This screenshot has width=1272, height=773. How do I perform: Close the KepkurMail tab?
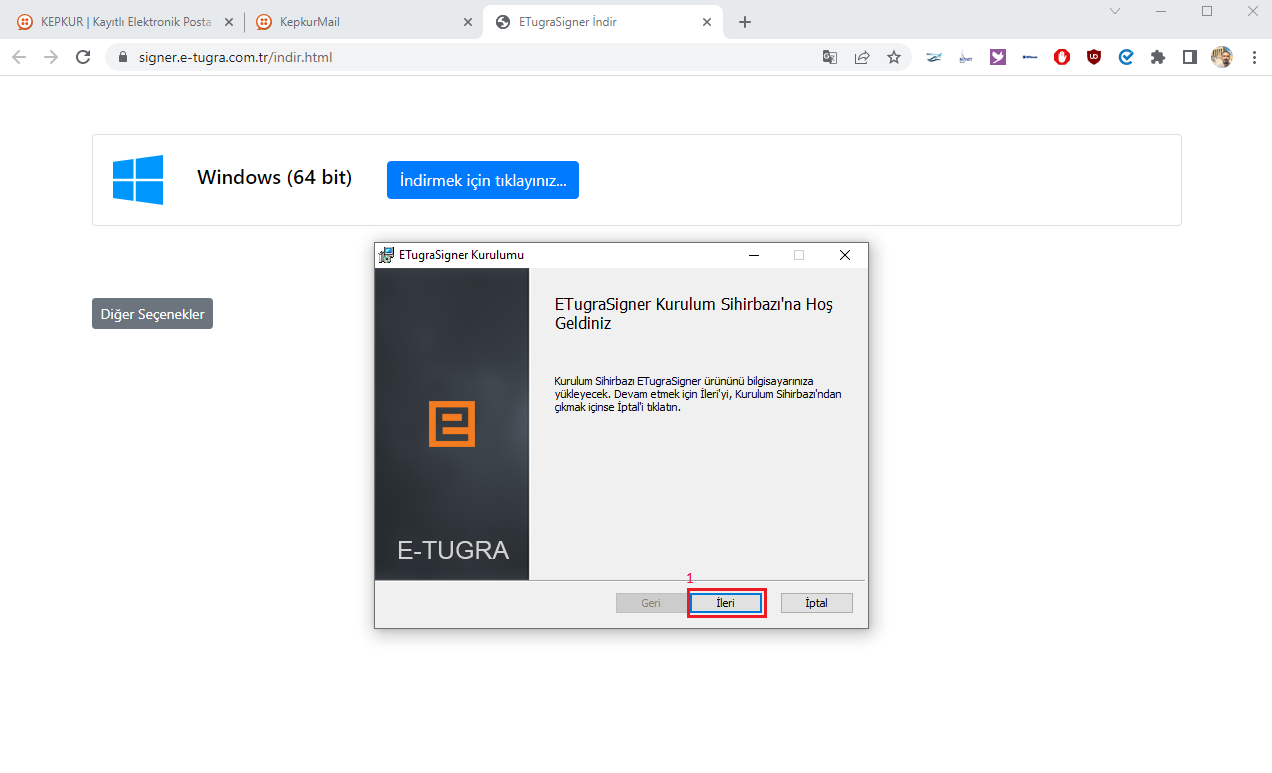[x=468, y=22]
